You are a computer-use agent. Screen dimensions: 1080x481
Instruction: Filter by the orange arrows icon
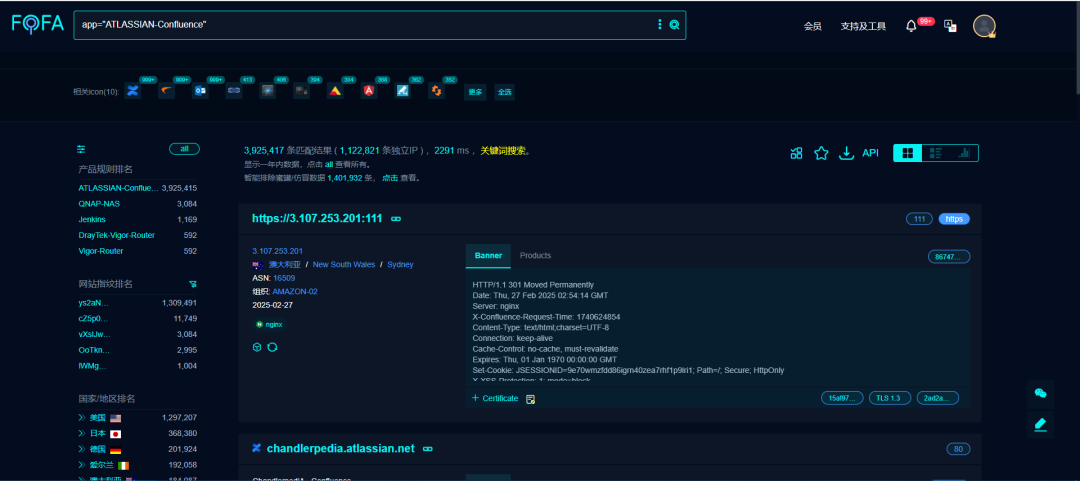(x=436, y=91)
